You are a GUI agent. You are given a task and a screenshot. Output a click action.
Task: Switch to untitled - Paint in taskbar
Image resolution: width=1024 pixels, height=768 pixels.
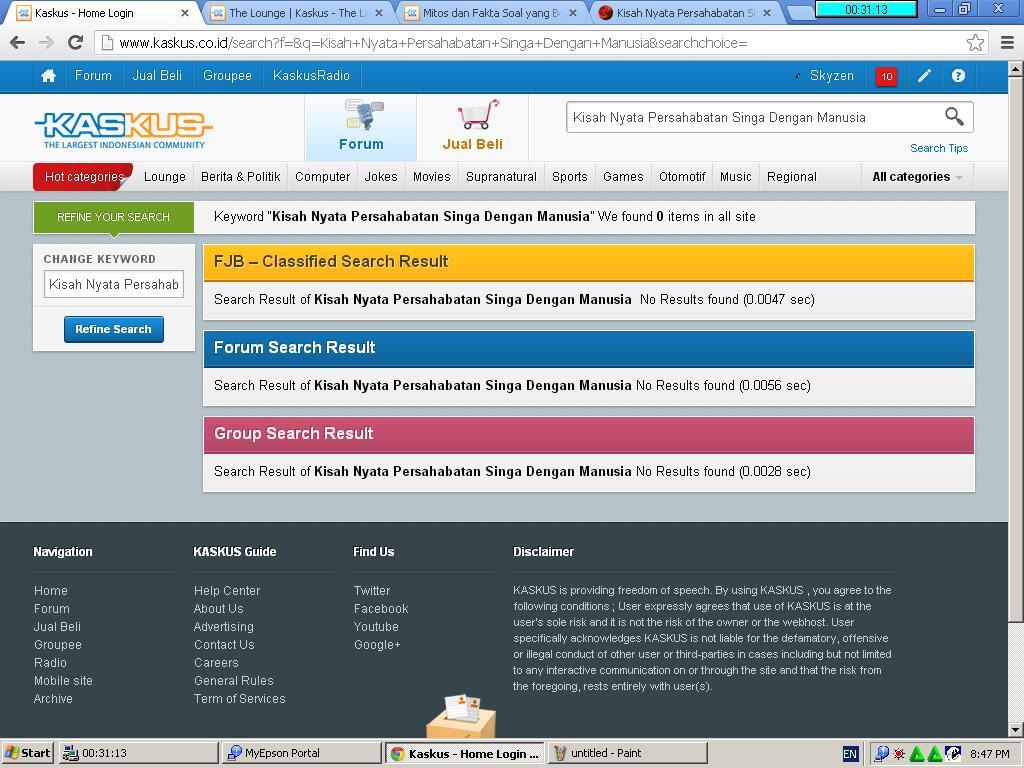(628, 753)
